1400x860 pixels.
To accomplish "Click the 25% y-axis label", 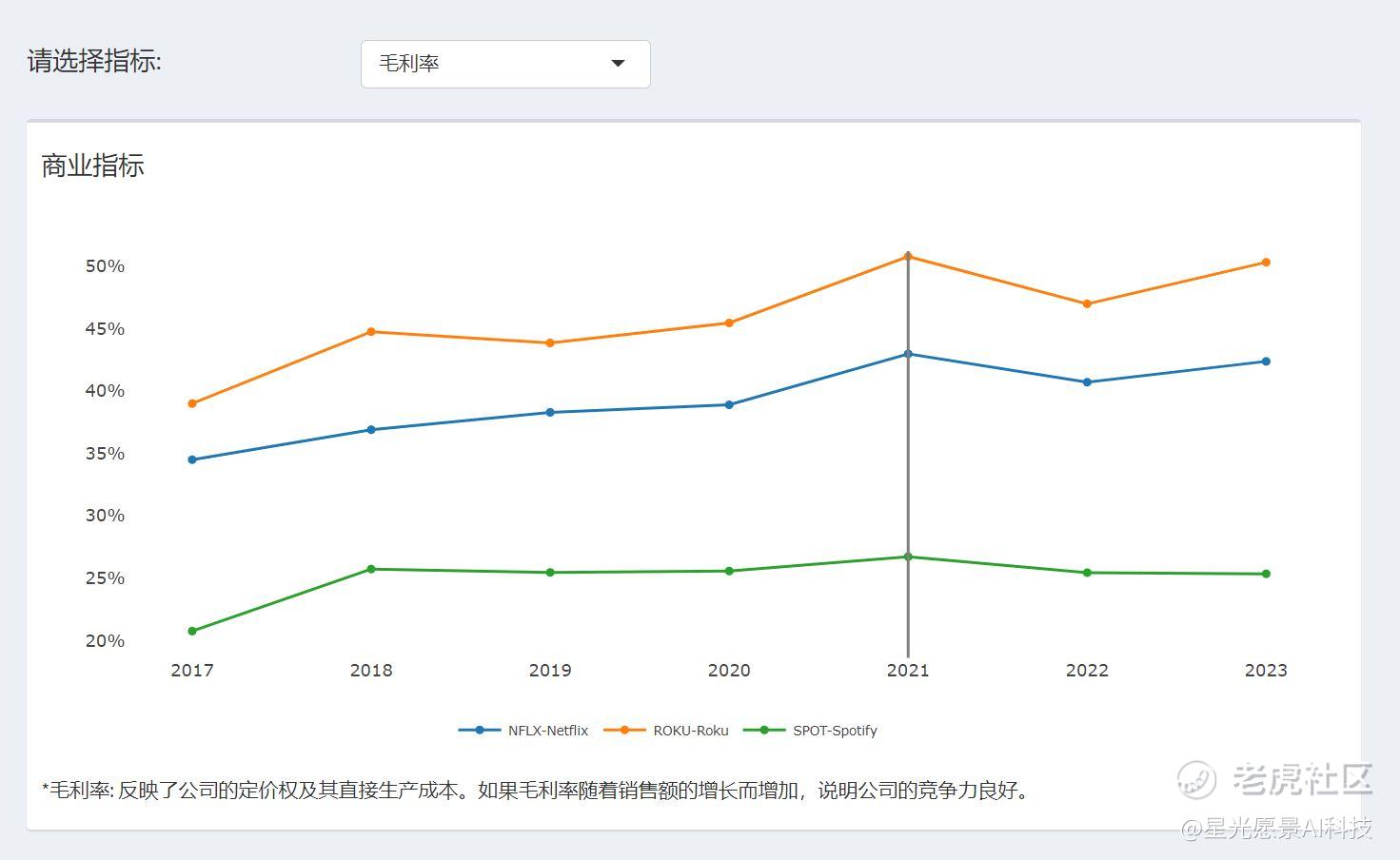I will click(x=105, y=578).
